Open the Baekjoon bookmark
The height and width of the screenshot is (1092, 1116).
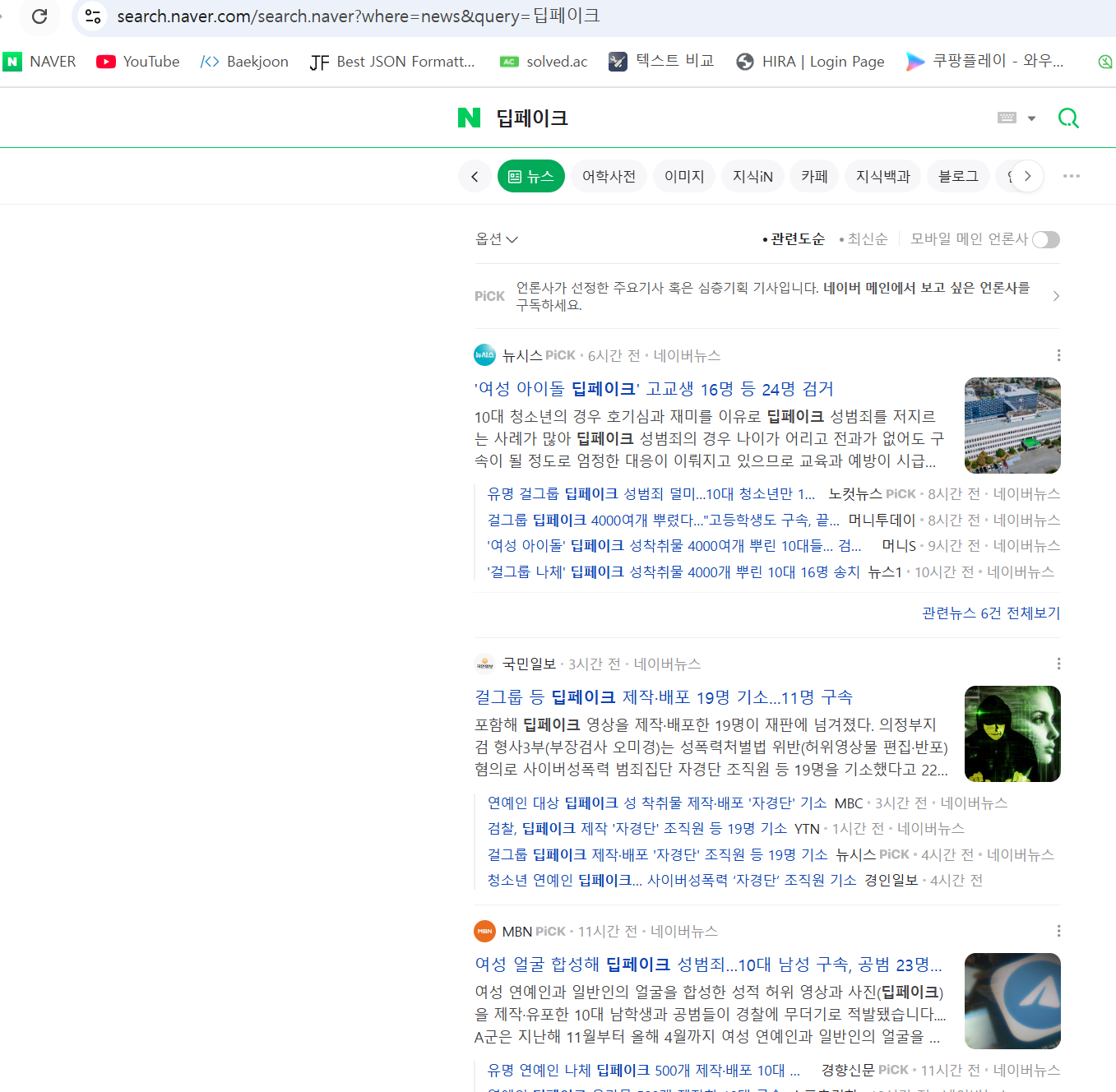245,62
